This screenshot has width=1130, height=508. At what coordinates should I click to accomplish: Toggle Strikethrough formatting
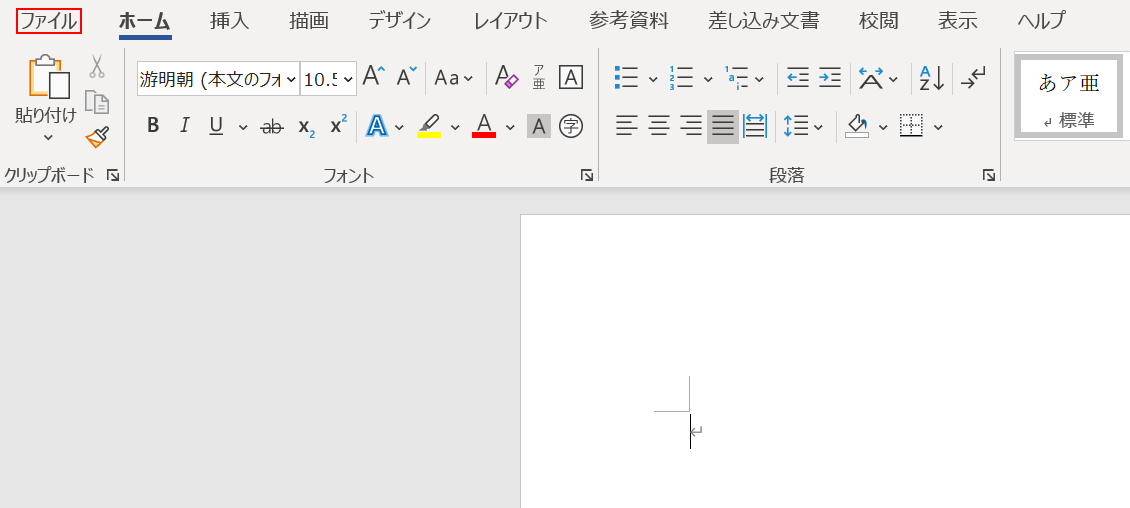click(271, 127)
